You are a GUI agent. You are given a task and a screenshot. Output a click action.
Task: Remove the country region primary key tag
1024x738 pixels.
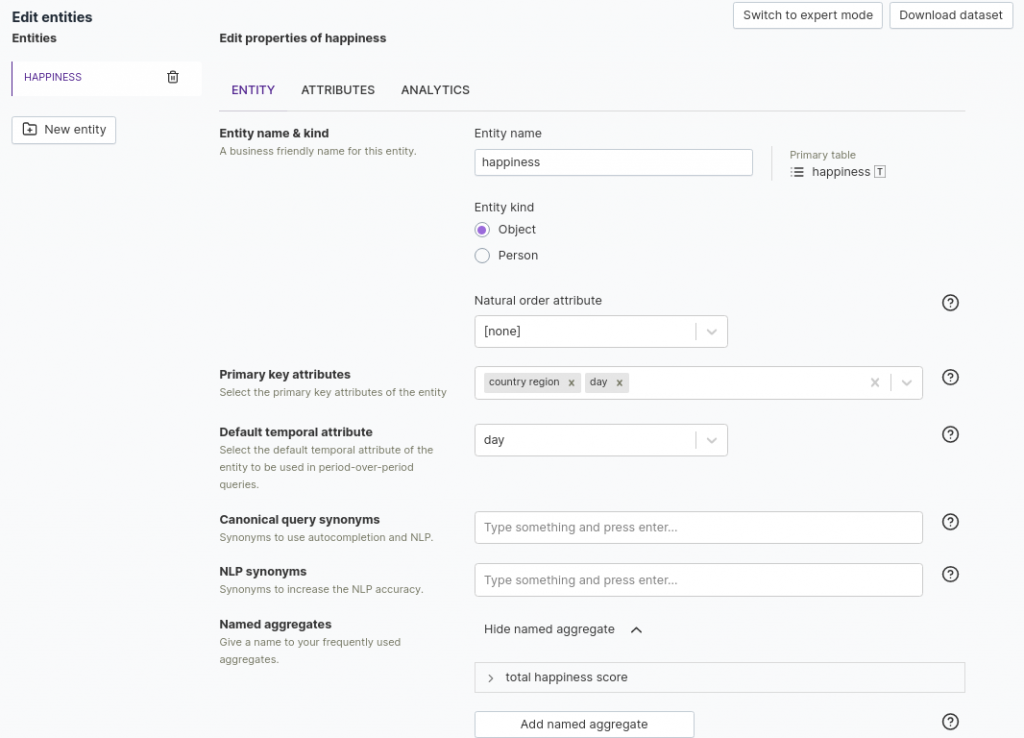click(x=571, y=383)
